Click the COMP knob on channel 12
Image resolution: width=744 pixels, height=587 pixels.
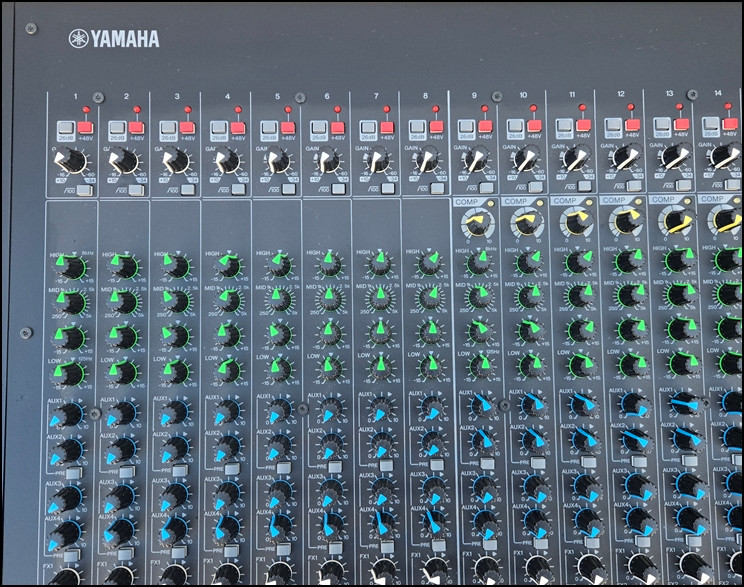[x=627, y=221]
